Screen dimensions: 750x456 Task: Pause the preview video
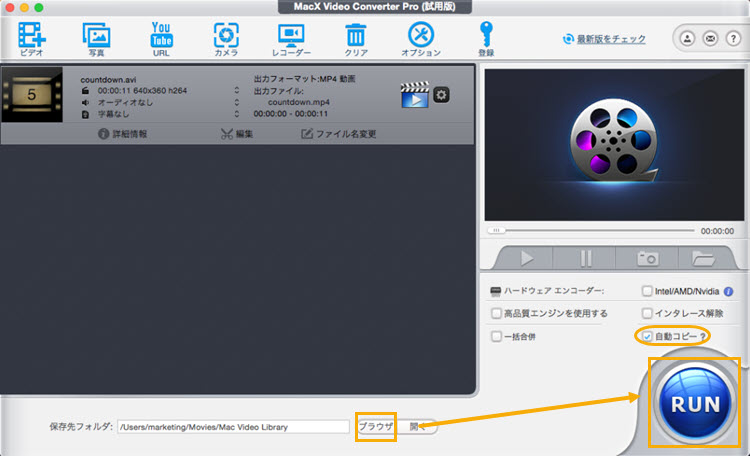(585, 258)
